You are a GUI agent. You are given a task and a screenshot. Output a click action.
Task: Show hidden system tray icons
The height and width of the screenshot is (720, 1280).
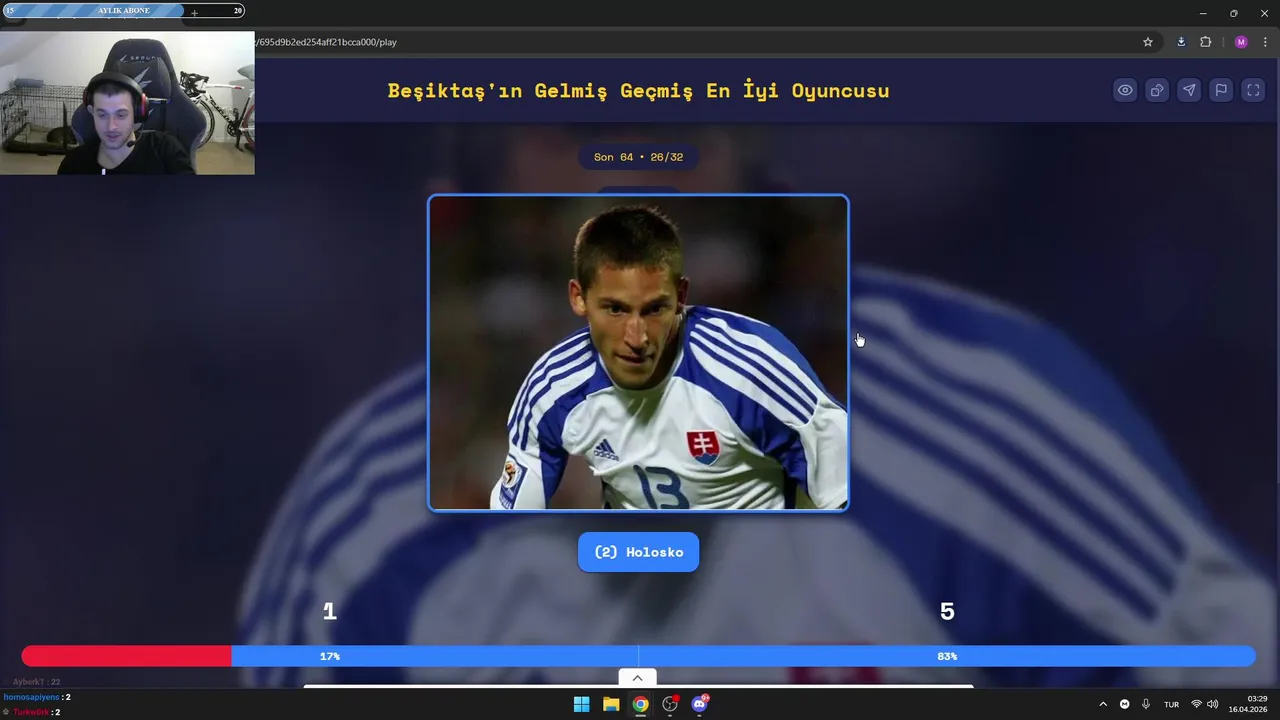tap(1103, 704)
